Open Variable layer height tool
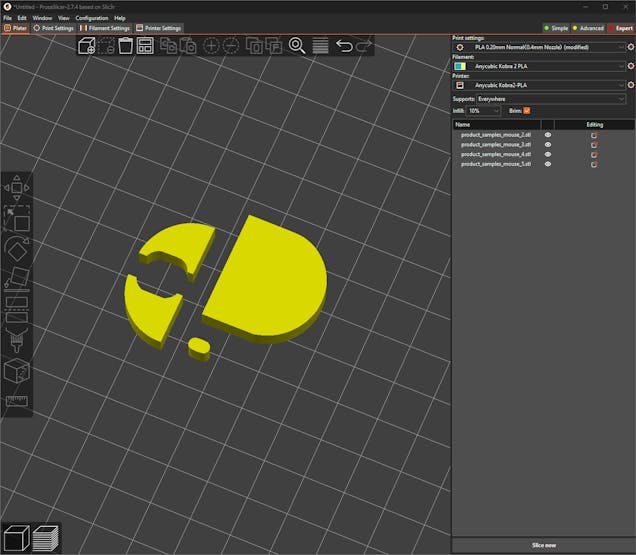The width and height of the screenshot is (636, 555). [x=320, y=45]
